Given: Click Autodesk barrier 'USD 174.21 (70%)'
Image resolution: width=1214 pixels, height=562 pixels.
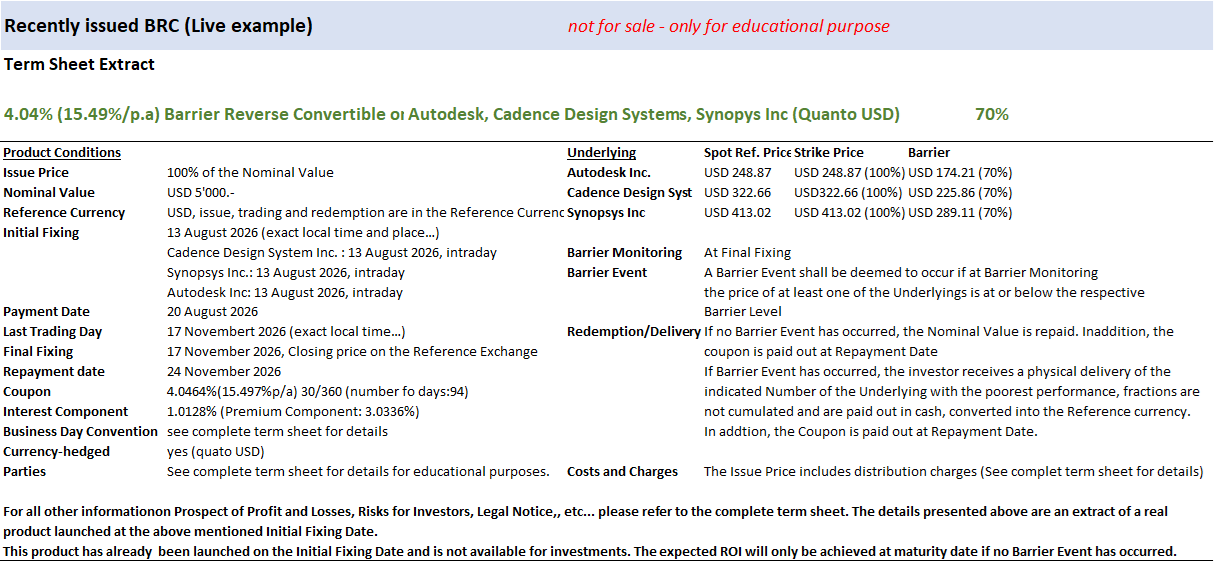Looking at the screenshot, I should [960, 173].
